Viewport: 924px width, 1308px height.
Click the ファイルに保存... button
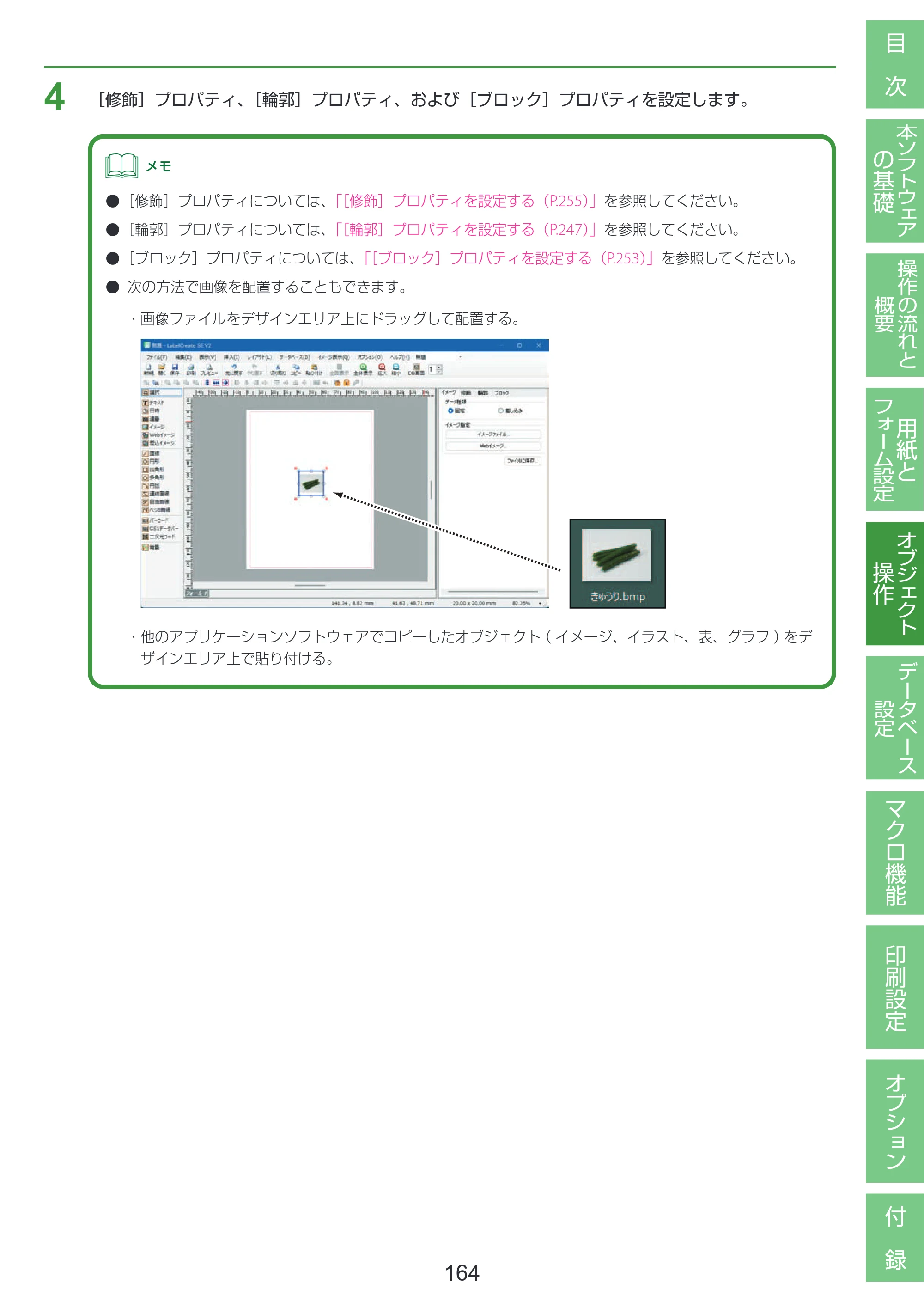522,461
